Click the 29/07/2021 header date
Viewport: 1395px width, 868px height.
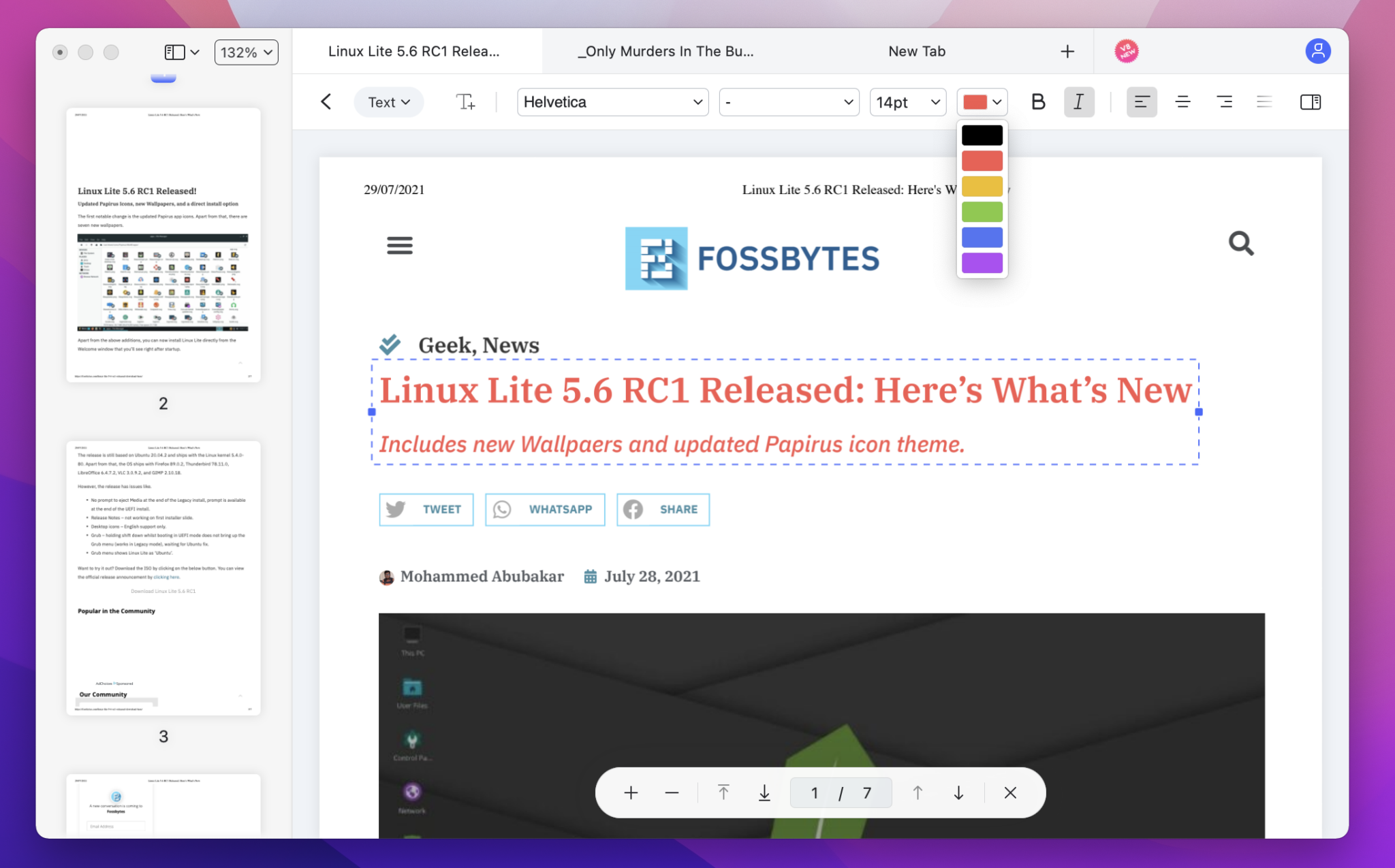tap(394, 190)
